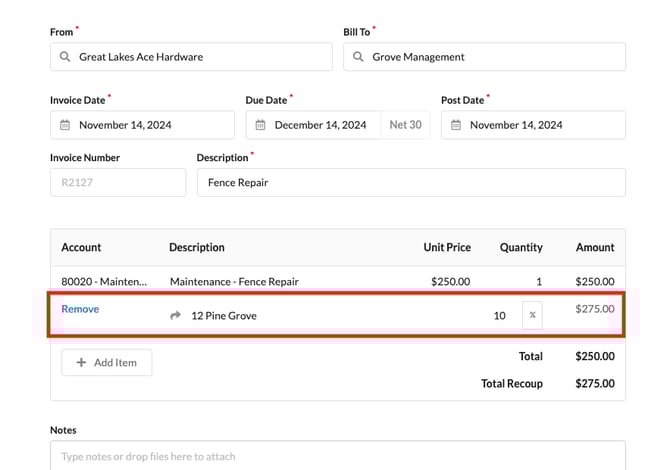The height and width of the screenshot is (470, 670).
Task: Open the Post Date calendar icon
Action: click(x=456, y=126)
